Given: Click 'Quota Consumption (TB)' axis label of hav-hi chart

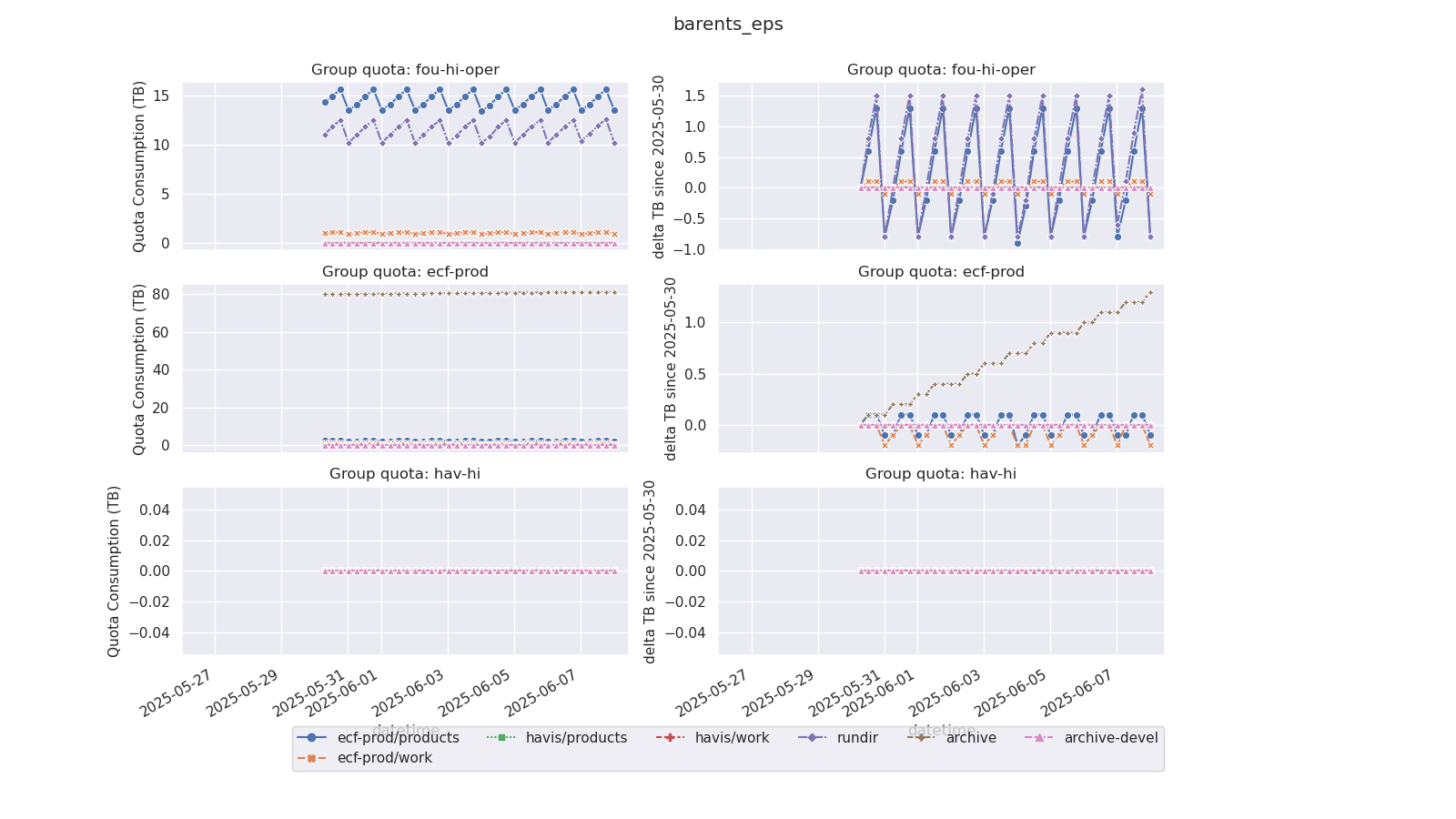Looking at the screenshot, I should 114,571.
